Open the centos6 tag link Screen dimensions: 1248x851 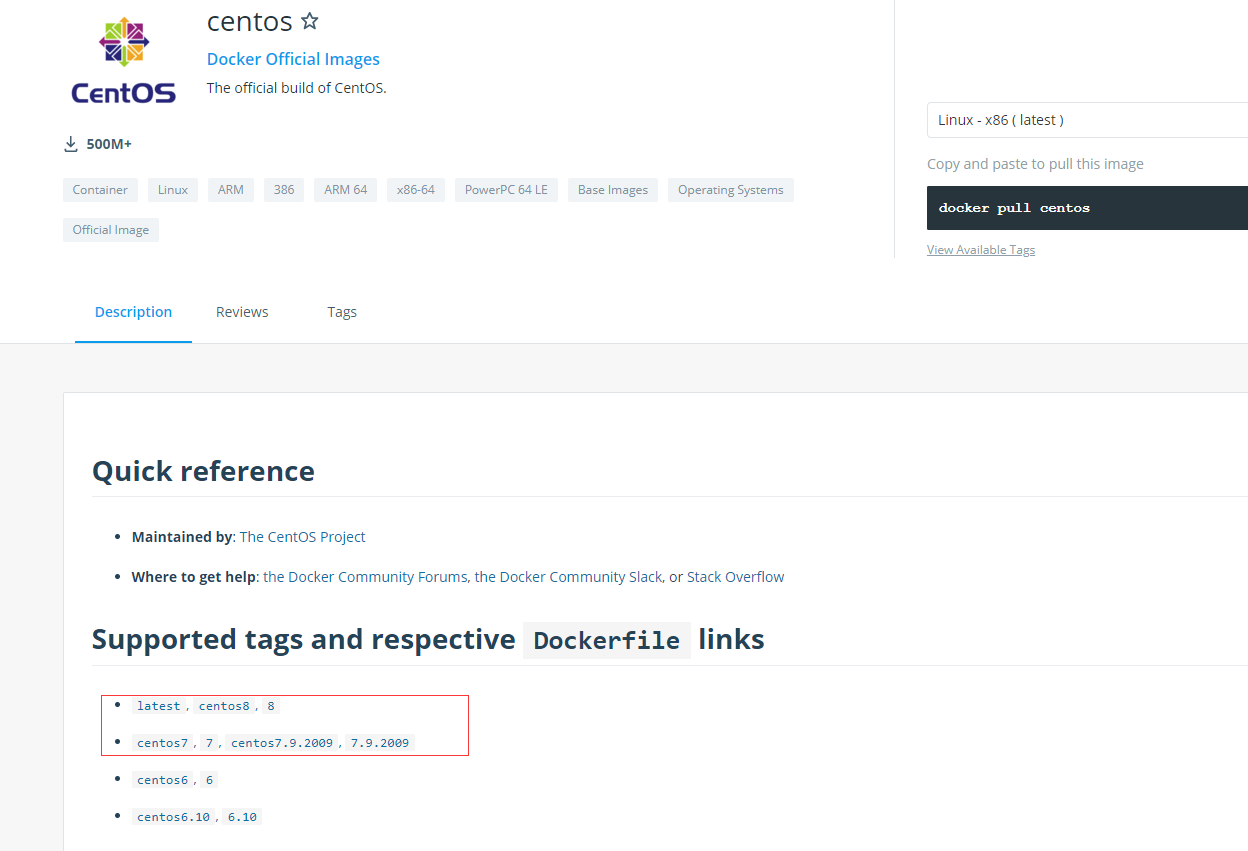[x=162, y=780]
